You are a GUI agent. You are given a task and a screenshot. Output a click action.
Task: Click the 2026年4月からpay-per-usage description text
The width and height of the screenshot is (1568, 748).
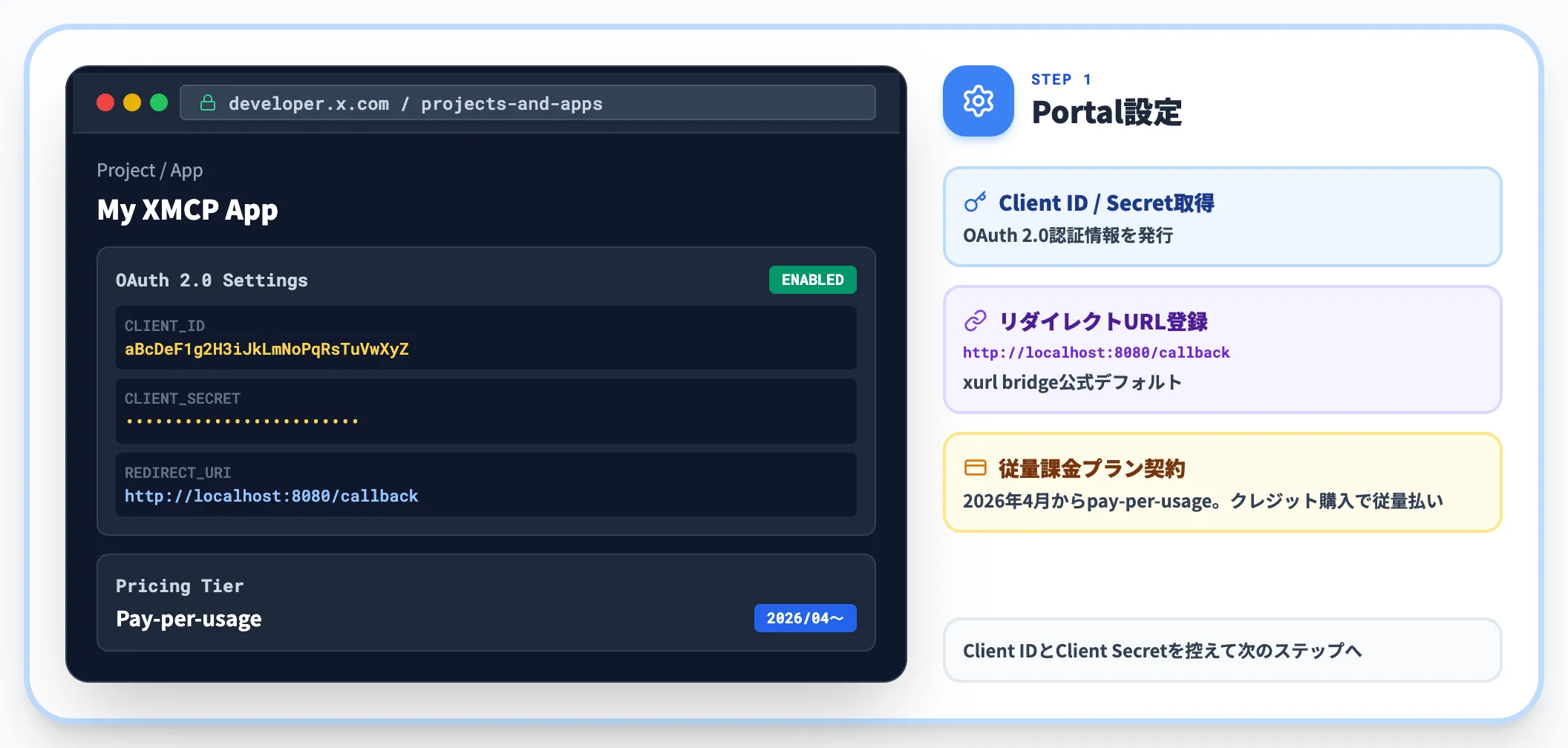tap(1203, 501)
